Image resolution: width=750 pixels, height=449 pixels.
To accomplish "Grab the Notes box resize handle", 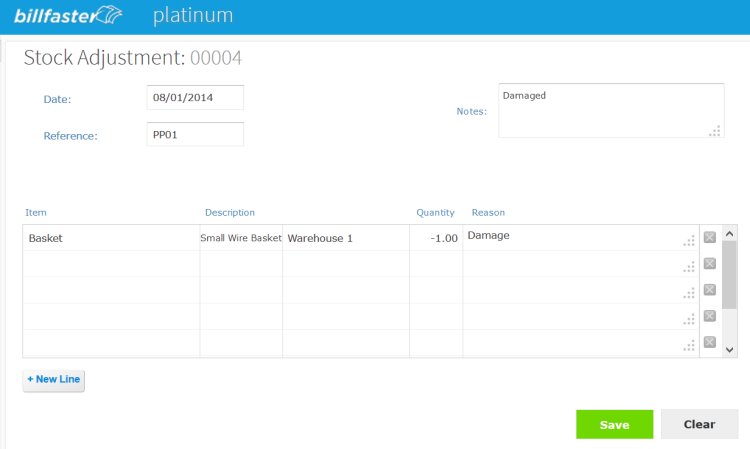I will pos(715,131).
